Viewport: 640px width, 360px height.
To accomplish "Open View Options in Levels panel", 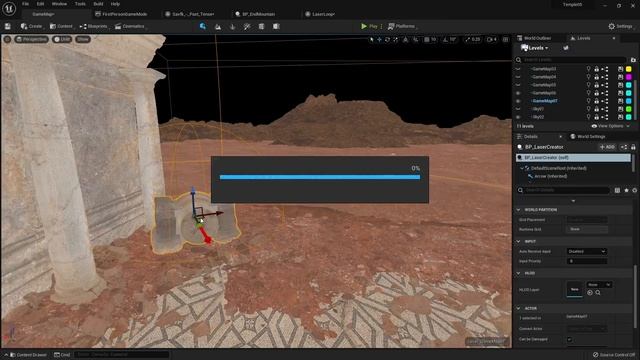I will point(611,126).
